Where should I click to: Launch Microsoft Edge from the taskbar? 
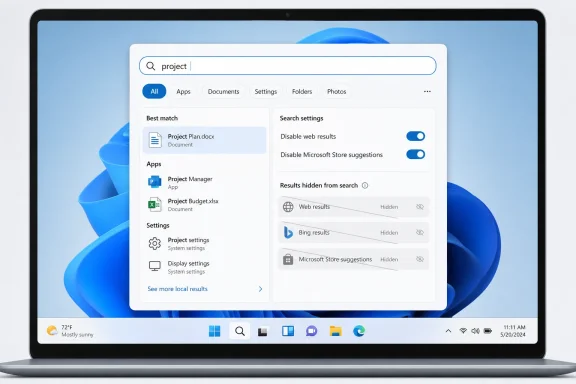[x=359, y=331]
